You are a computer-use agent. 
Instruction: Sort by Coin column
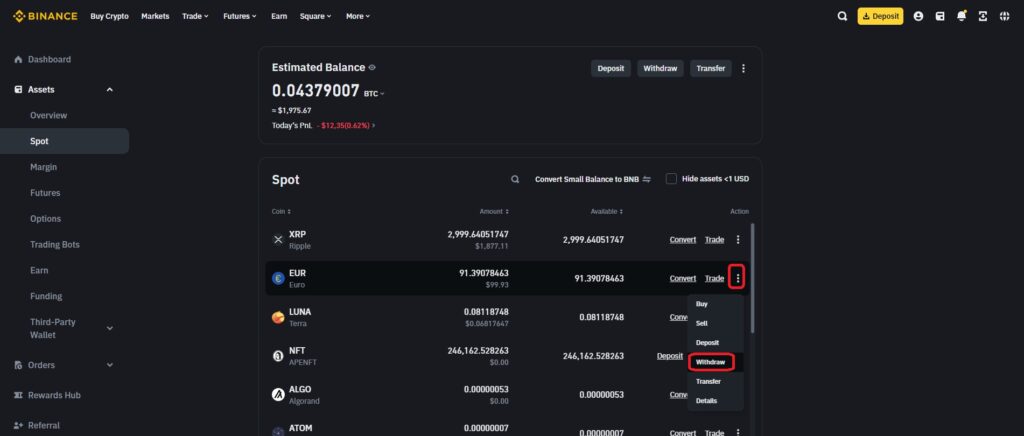281,211
